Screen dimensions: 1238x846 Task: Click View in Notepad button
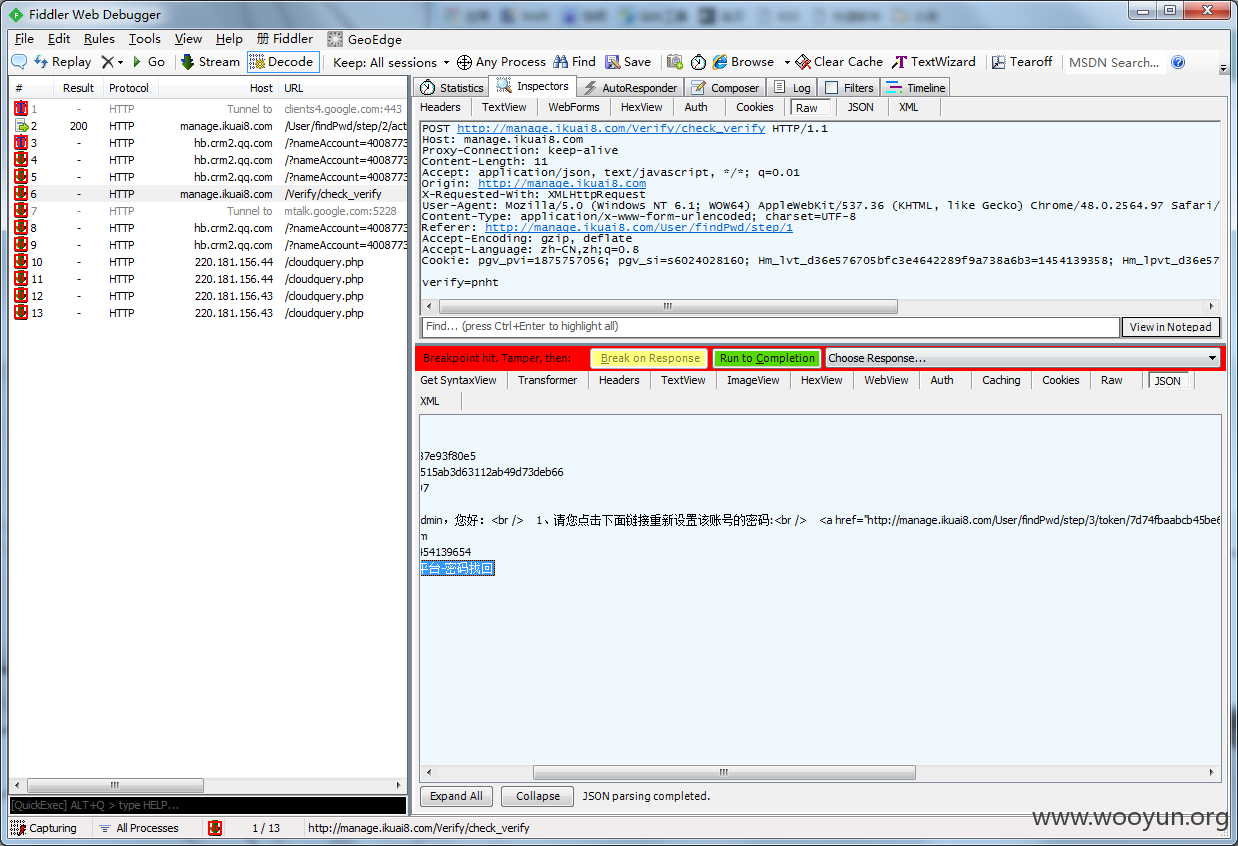tap(1171, 327)
